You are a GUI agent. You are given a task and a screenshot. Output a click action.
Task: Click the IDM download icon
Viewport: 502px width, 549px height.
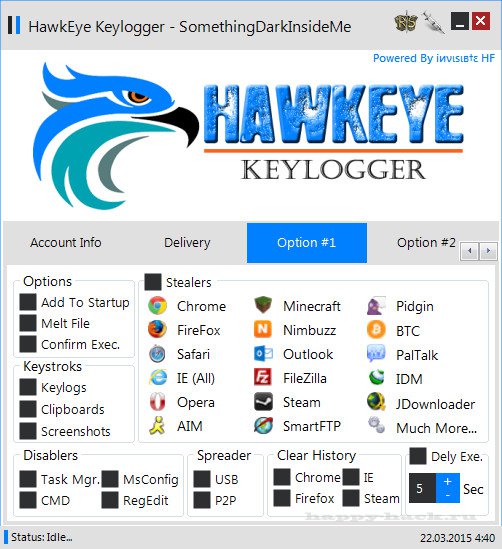[x=377, y=378]
